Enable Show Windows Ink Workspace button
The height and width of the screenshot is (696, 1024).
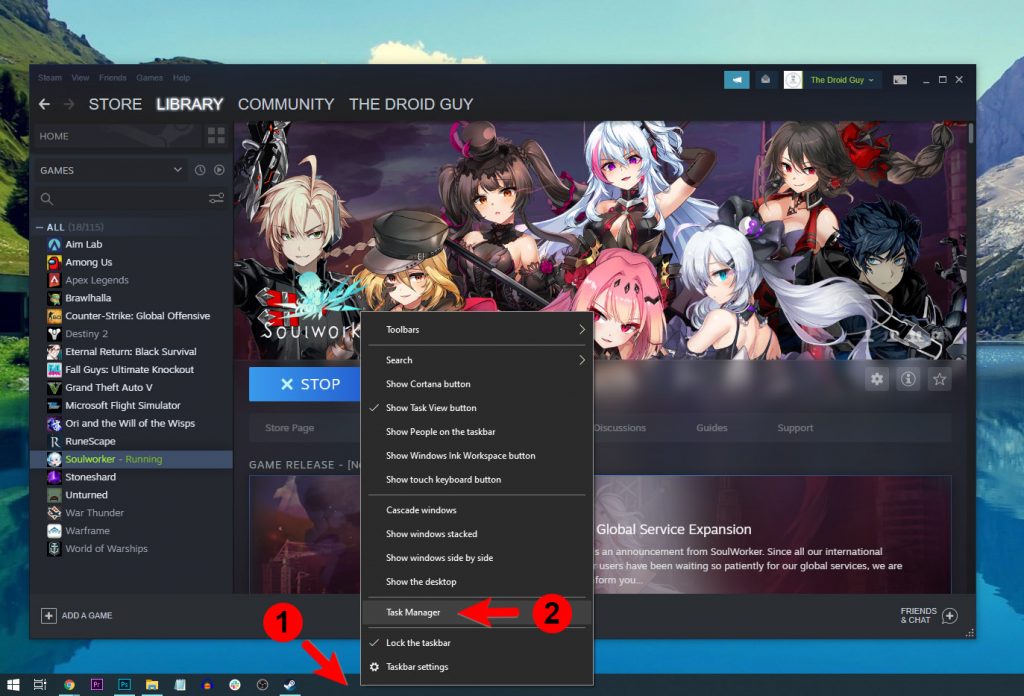coord(477,456)
